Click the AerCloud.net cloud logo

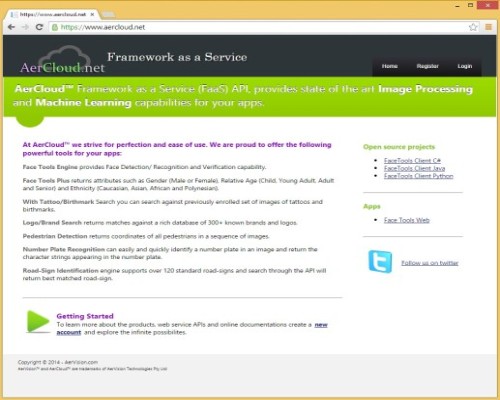pyautogui.click(x=63, y=61)
